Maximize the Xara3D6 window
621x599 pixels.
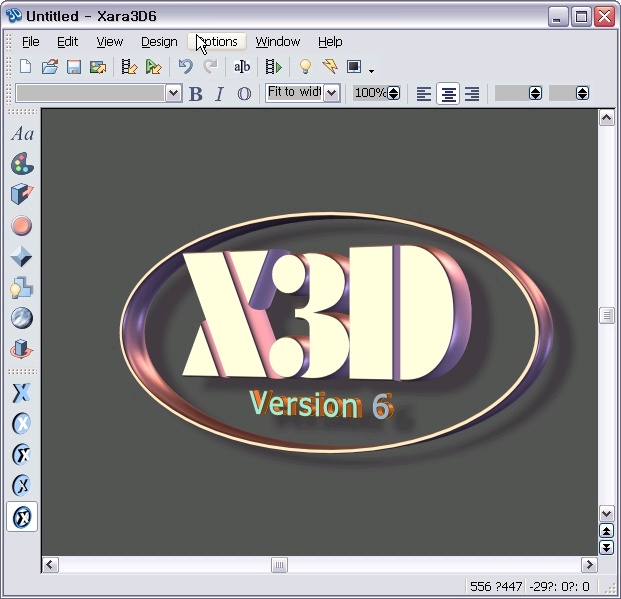(x=581, y=17)
